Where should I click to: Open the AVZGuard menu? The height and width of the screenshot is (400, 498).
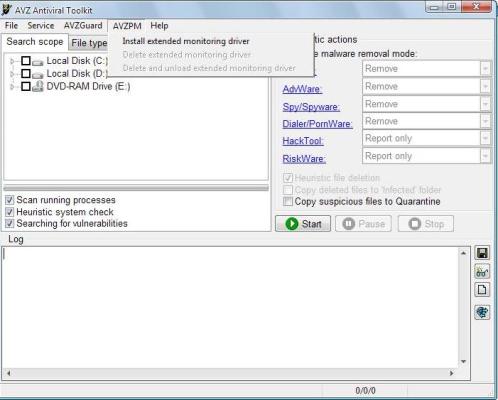point(83,26)
